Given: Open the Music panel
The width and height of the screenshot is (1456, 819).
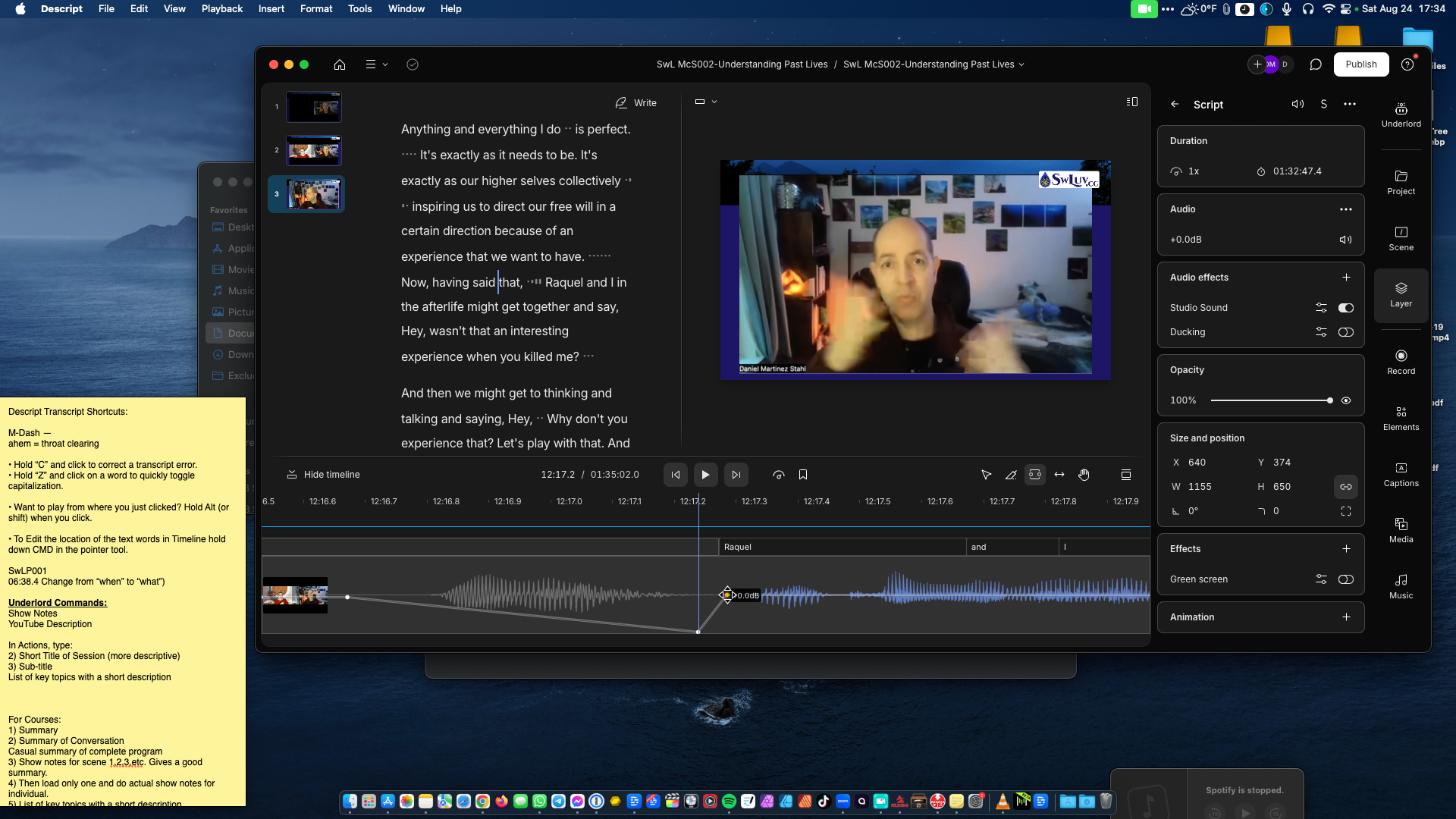Looking at the screenshot, I should [x=1401, y=586].
